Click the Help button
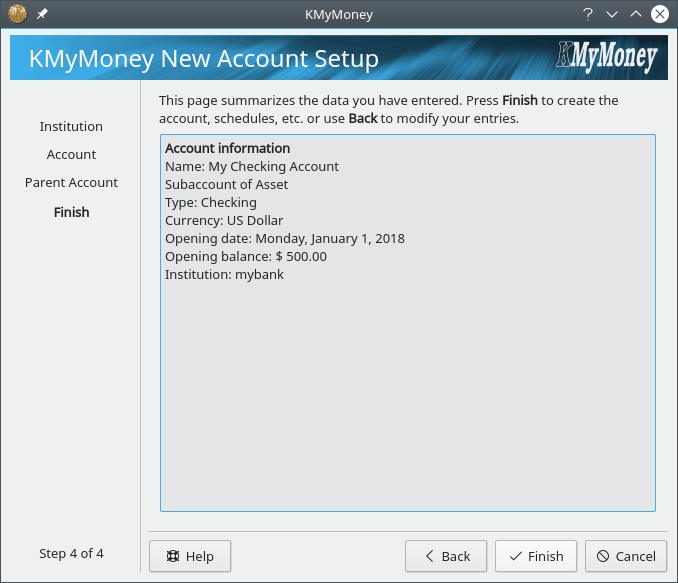Viewport: 678px width, 583px height. pos(190,556)
